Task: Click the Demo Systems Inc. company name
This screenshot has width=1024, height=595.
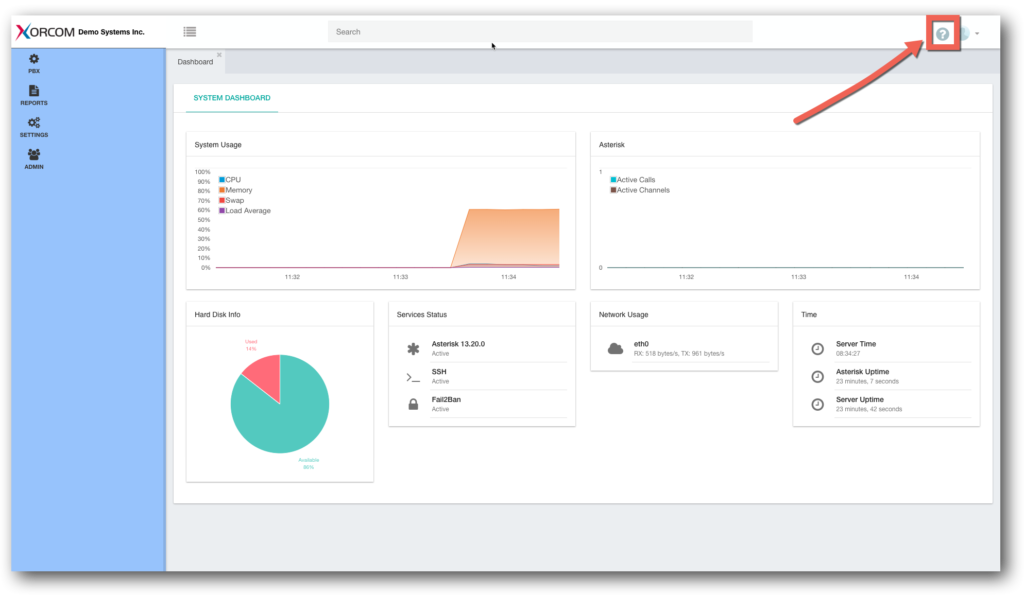Action: coord(111,32)
